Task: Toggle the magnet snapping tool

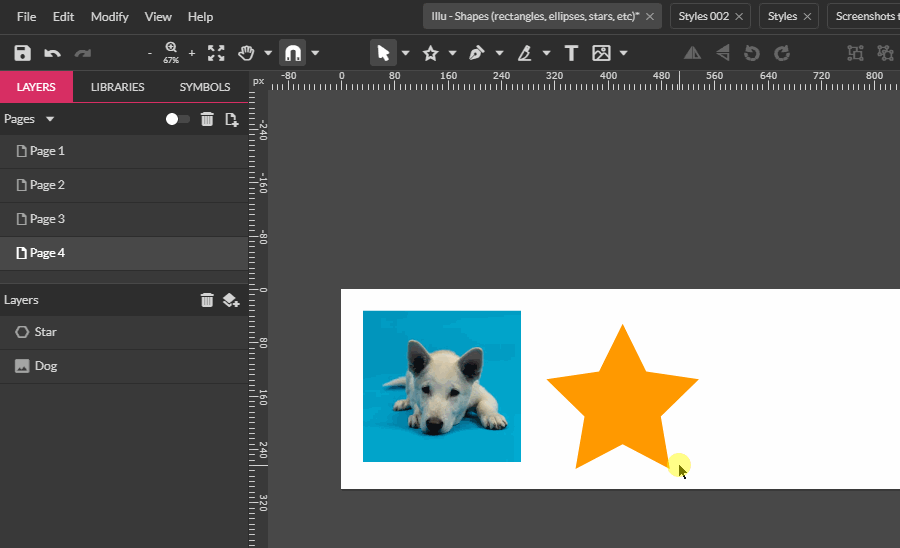Action: point(293,53)
